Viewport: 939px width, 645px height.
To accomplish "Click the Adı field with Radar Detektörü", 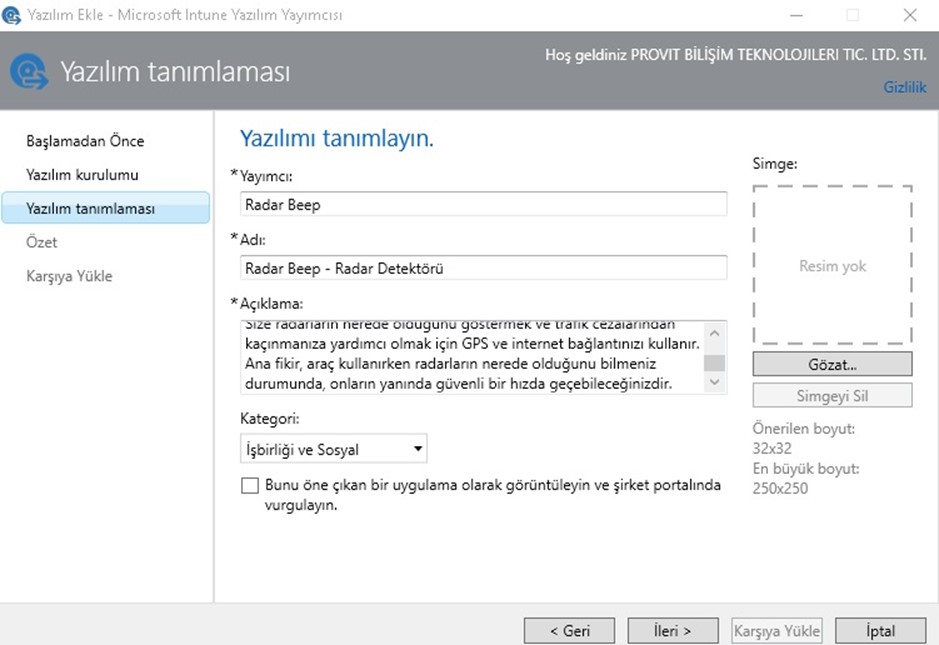I will point(483,268).
